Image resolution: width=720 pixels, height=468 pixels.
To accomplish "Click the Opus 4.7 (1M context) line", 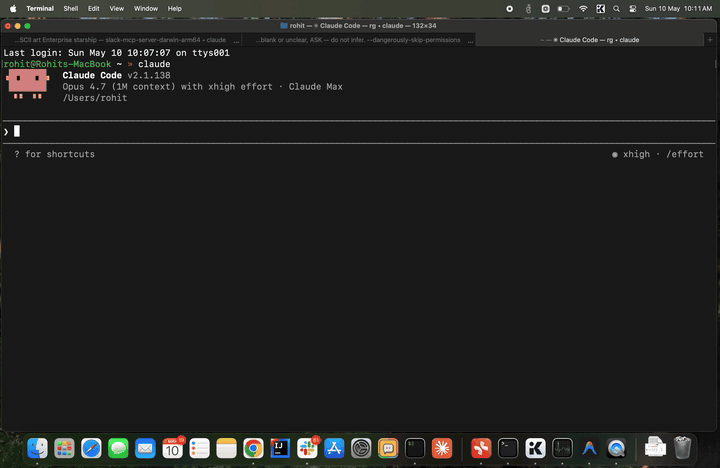I will click(202, 87).
